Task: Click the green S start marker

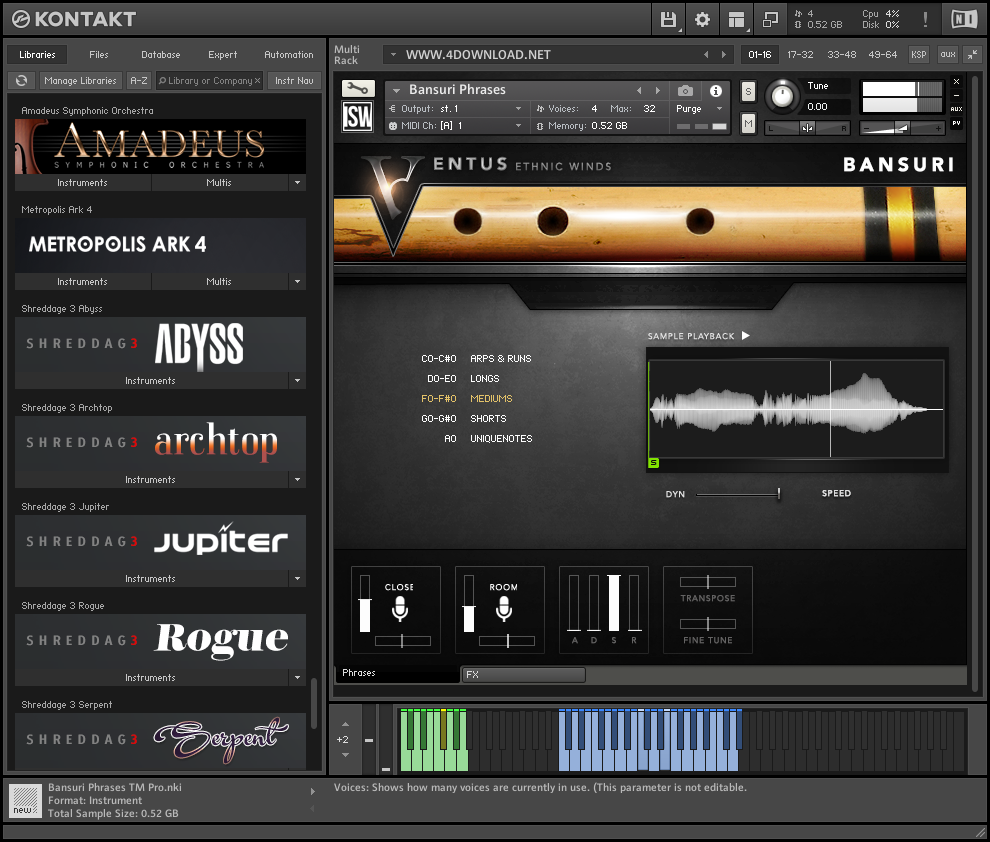Action: [653, 463]
